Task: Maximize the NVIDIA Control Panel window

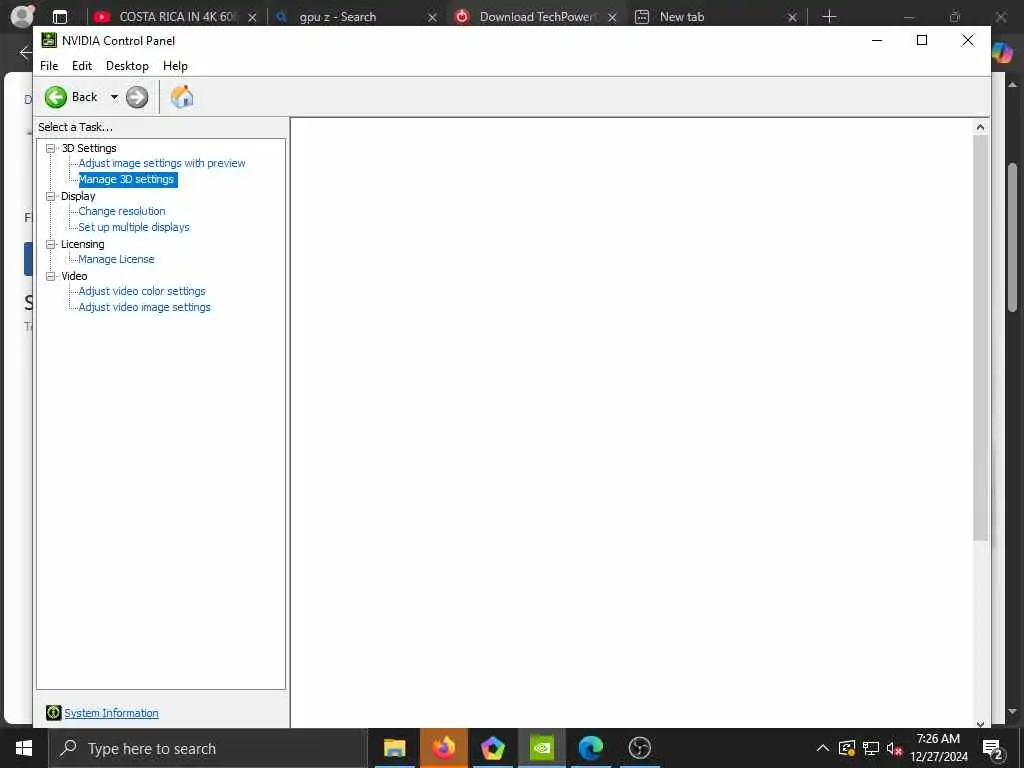Action: point(922,40)
